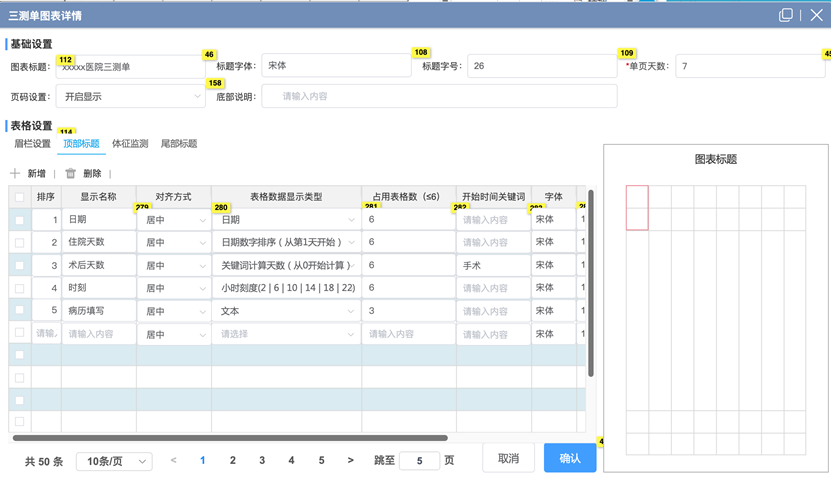Click the 跳至 page number input
Viewport: 831px width, 477px height.
tap(419, 461)
